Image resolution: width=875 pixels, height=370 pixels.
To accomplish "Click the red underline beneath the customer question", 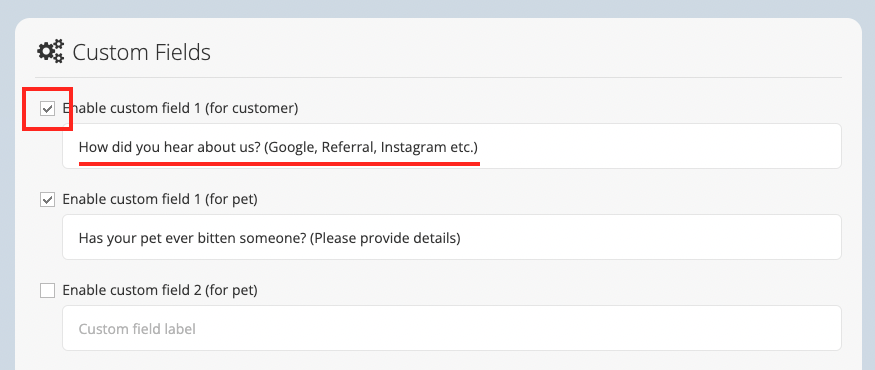I will (x=279, y=164).
